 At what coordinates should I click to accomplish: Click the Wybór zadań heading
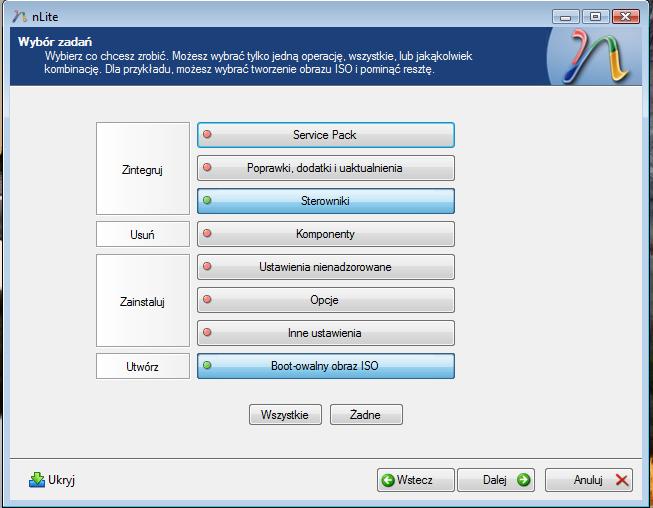(x=55, y=42)
